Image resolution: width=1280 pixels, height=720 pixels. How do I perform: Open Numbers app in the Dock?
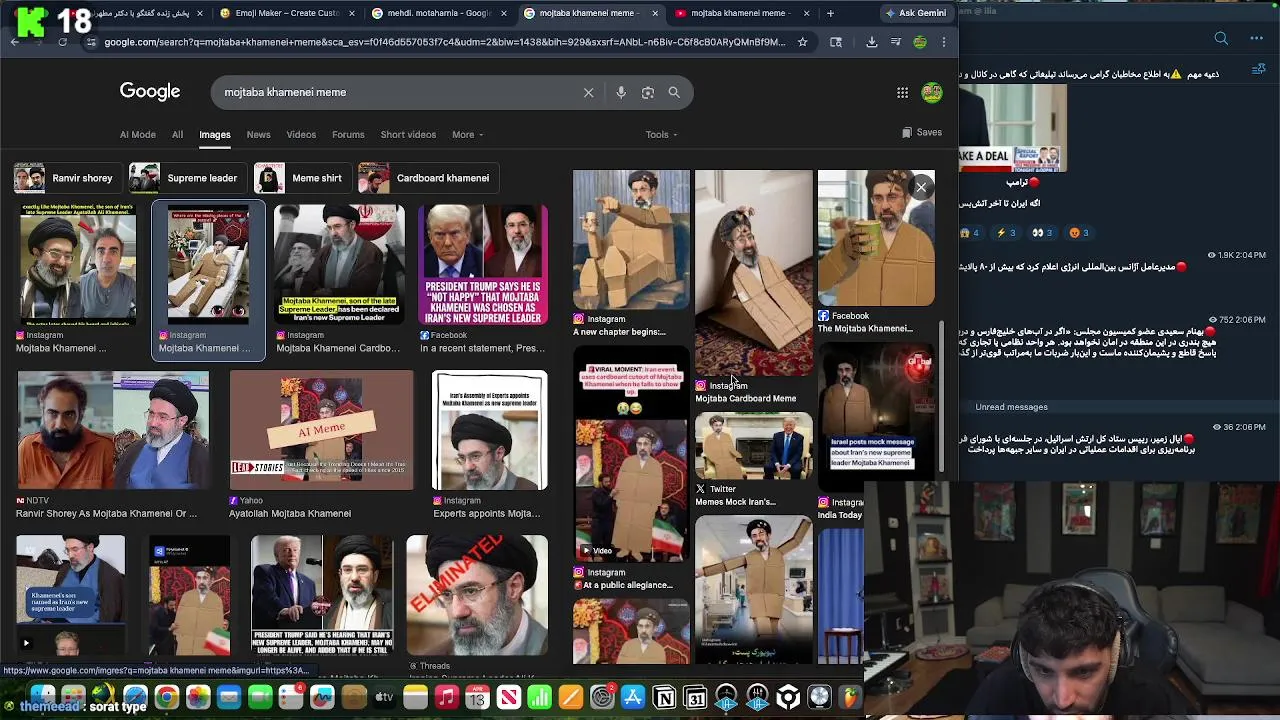coord(539,697)
